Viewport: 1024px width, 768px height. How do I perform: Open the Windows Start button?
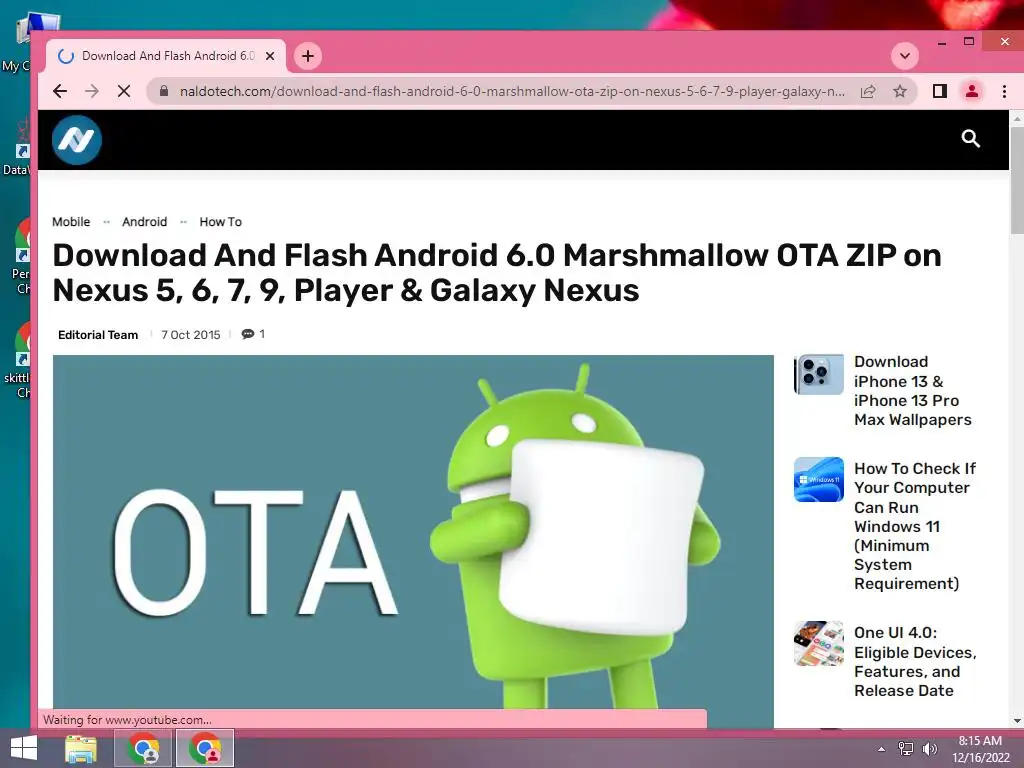24,748
